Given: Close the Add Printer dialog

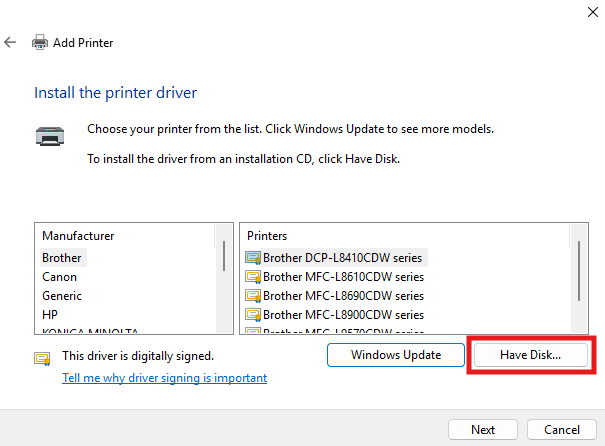Looking at the screenshot, I should point(593,12).
